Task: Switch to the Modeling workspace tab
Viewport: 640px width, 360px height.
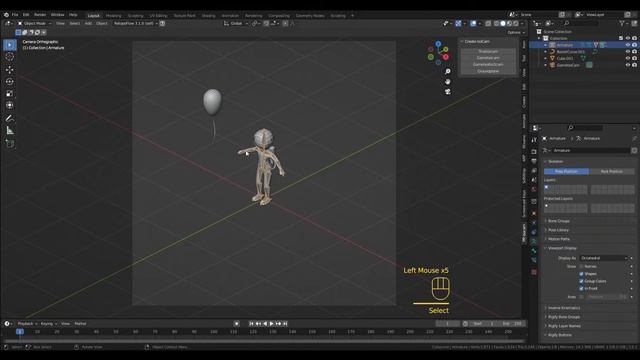Action: point(113,16)
